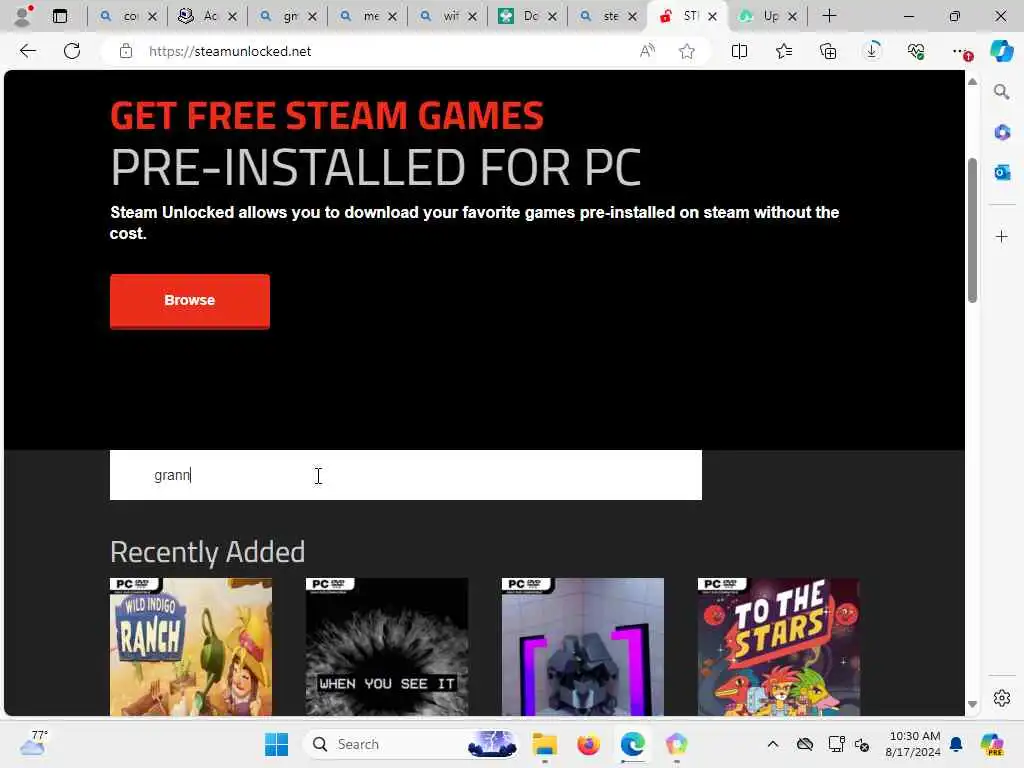This screenshot has height=768, width=1024.
Task: Open the Favorites list icon
Action: click(x=784, y=51)
